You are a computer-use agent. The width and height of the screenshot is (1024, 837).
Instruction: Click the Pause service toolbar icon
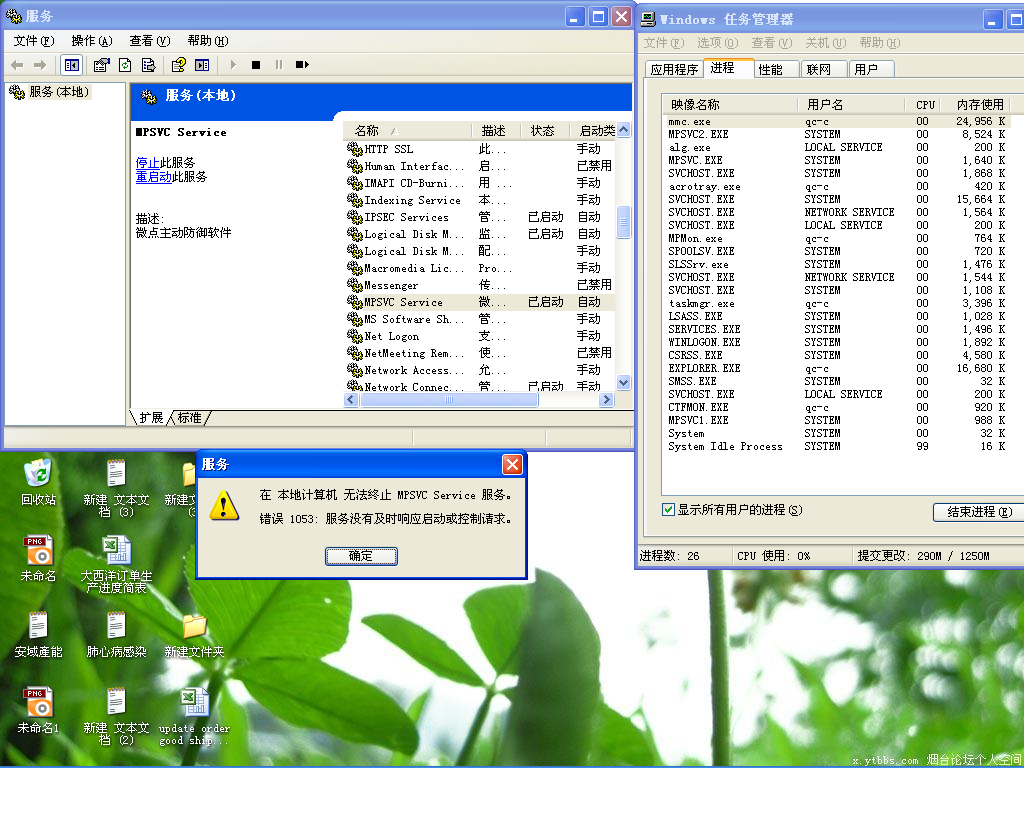279,65
